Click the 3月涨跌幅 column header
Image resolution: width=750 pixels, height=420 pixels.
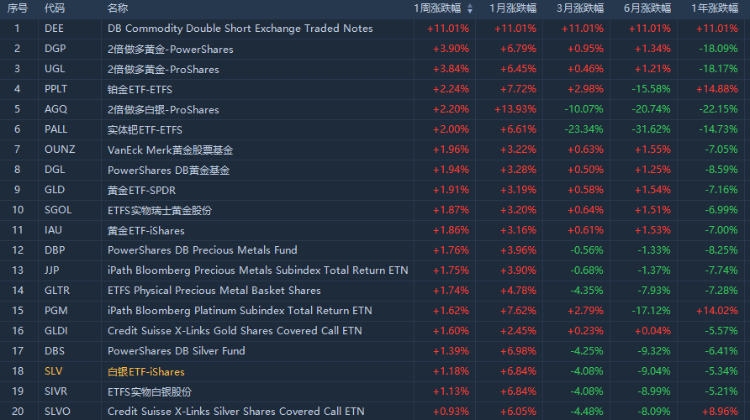[x=580, y=8]
